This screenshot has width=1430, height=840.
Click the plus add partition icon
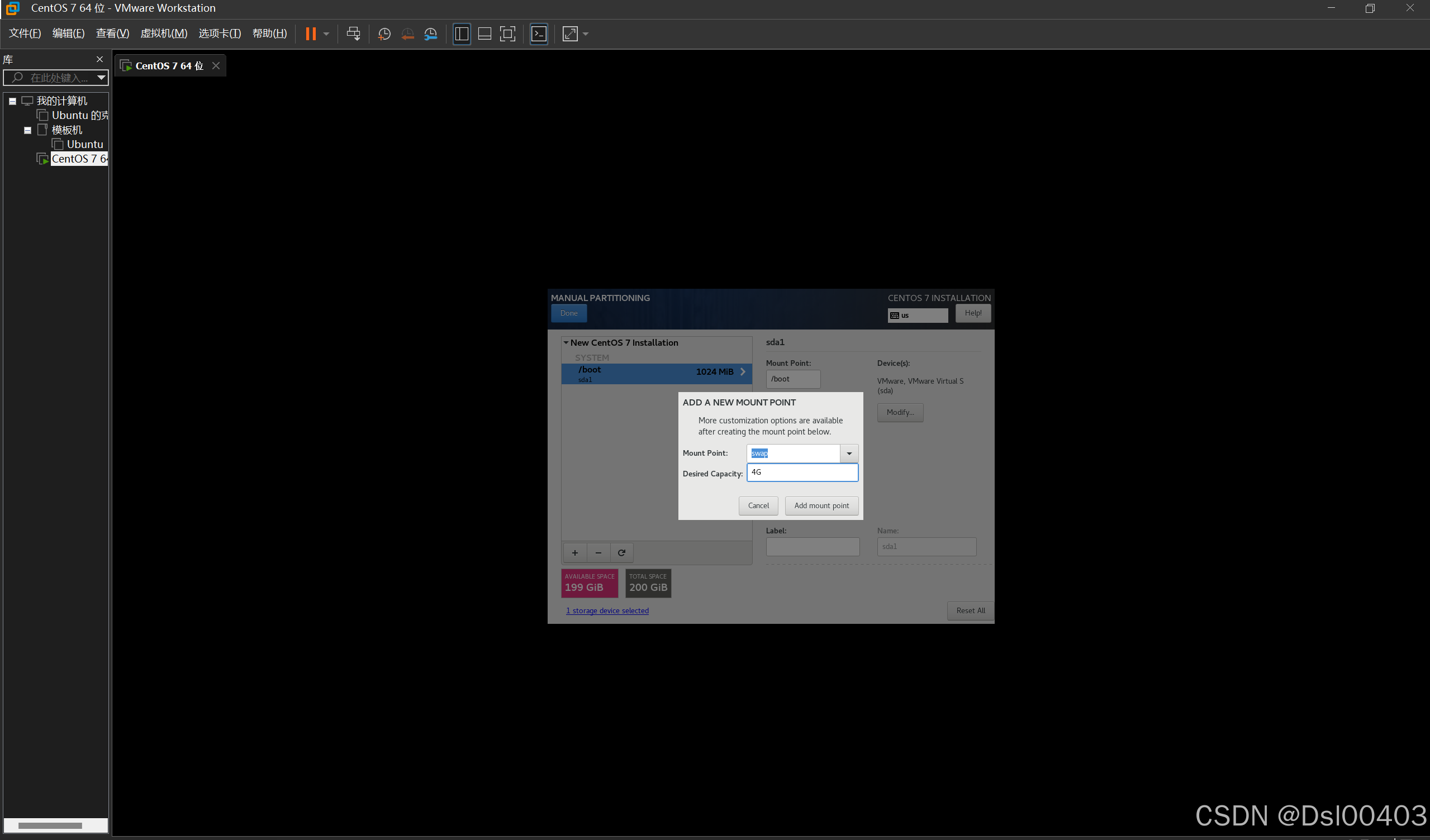(x=575, y=553)
